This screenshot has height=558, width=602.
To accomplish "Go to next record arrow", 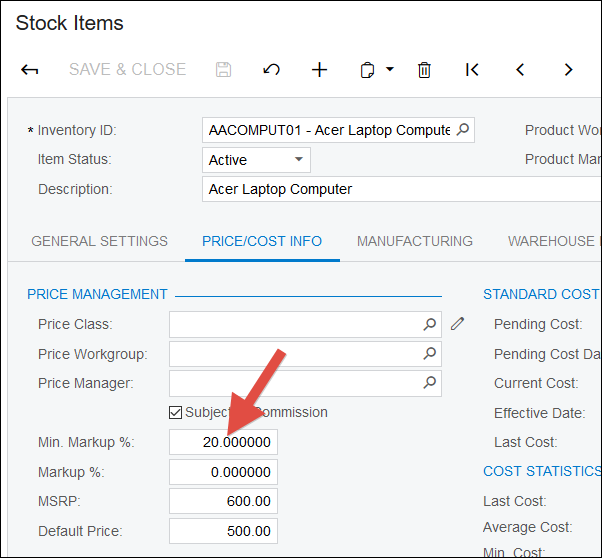I will point(568,70).
